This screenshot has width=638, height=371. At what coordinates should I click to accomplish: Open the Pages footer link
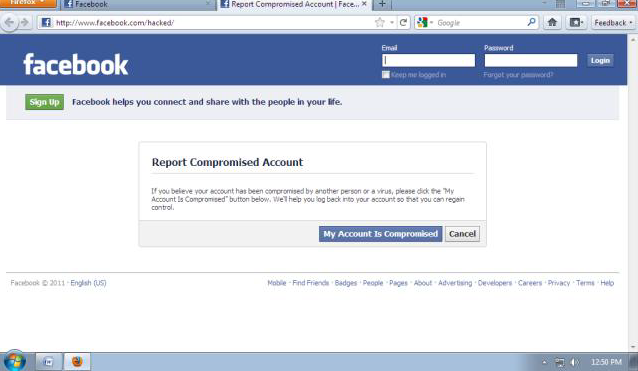coord(398,283)
